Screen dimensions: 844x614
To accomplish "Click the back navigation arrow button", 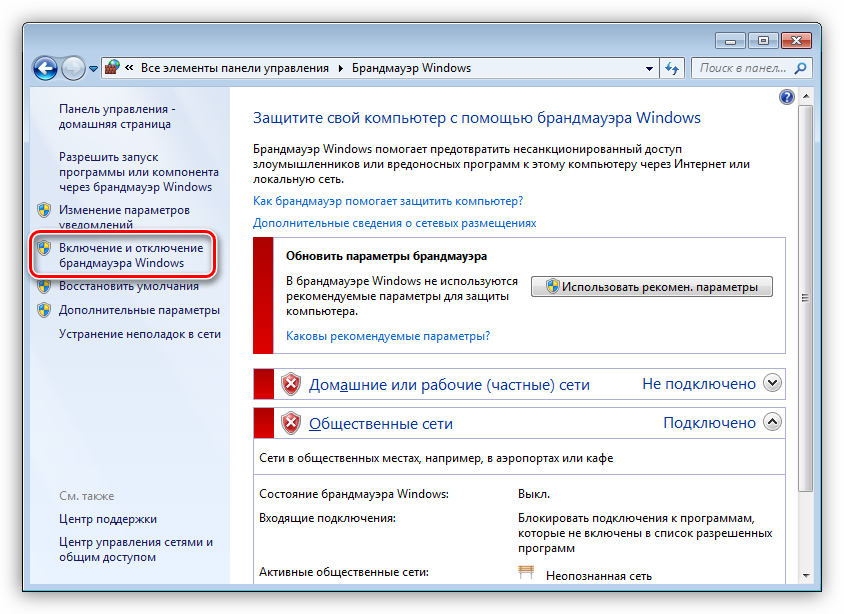I will (x=45, y=68).
